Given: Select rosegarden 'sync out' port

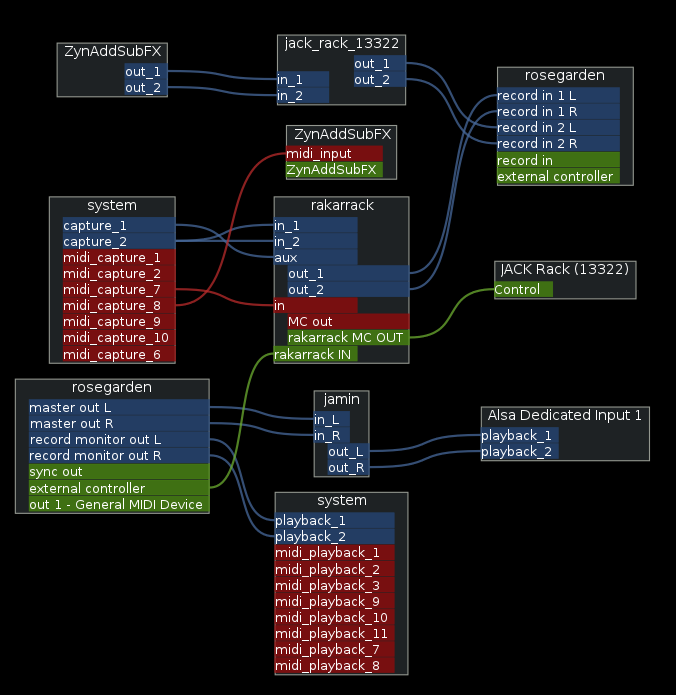Looking at the screenshot, I should pyautogui.click(x=119, y=472).
